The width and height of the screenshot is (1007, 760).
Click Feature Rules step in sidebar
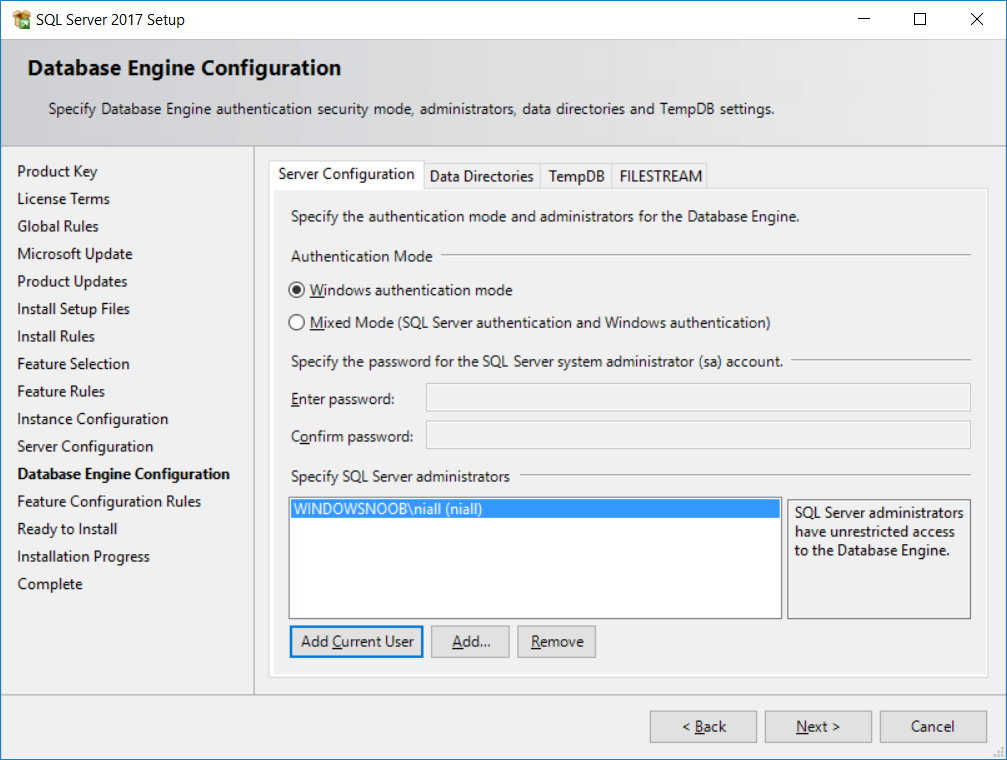(x=61, y=392)
